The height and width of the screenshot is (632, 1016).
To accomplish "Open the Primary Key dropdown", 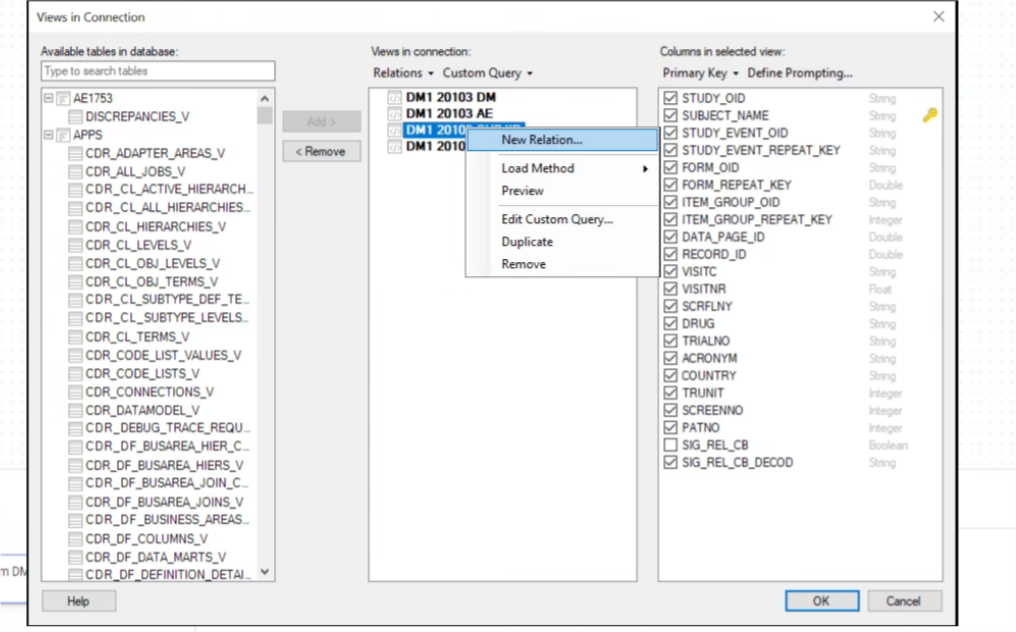I will (x=700, y=73).
